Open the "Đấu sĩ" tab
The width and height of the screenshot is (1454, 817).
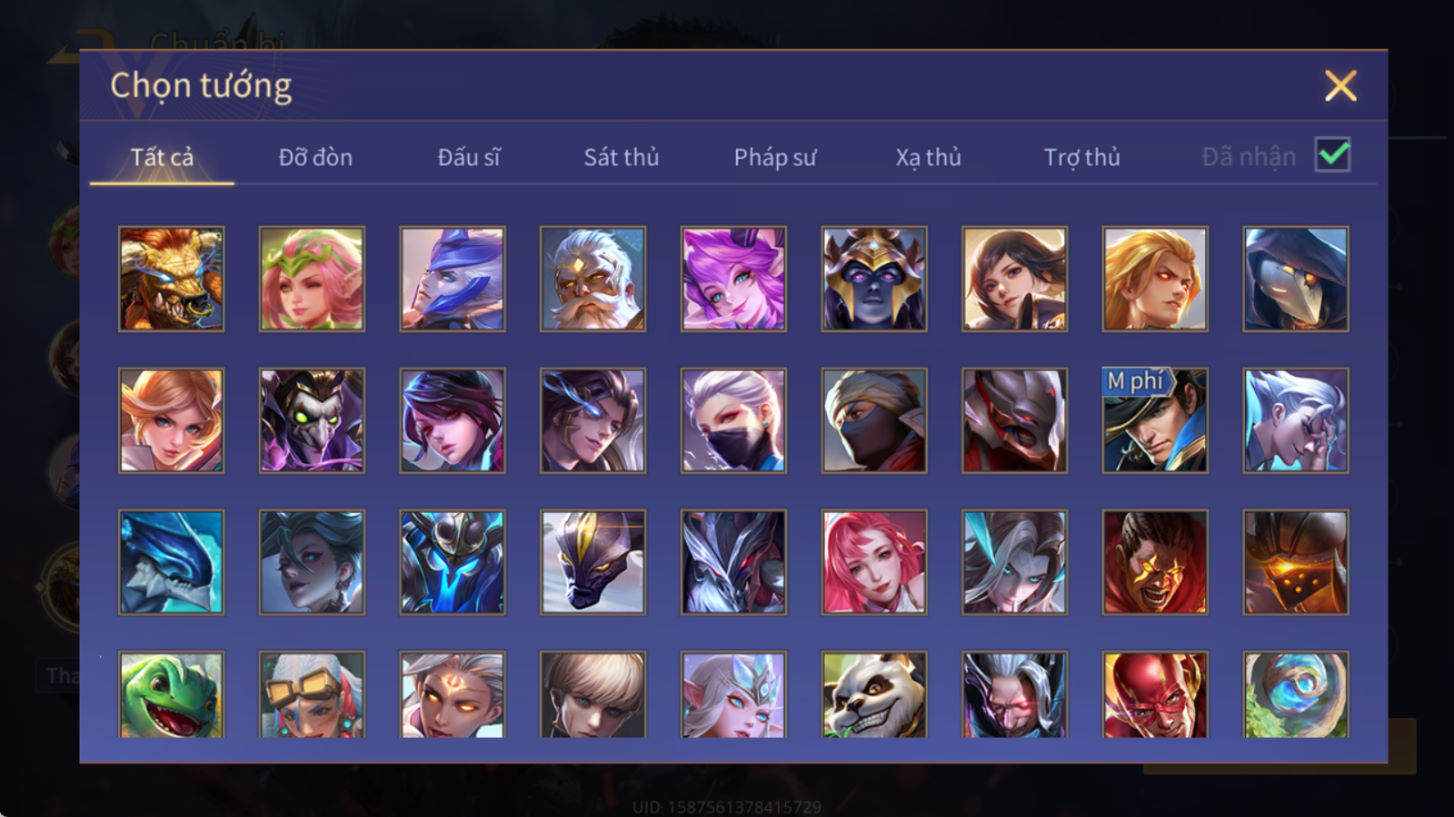click(x=469, y=157)
